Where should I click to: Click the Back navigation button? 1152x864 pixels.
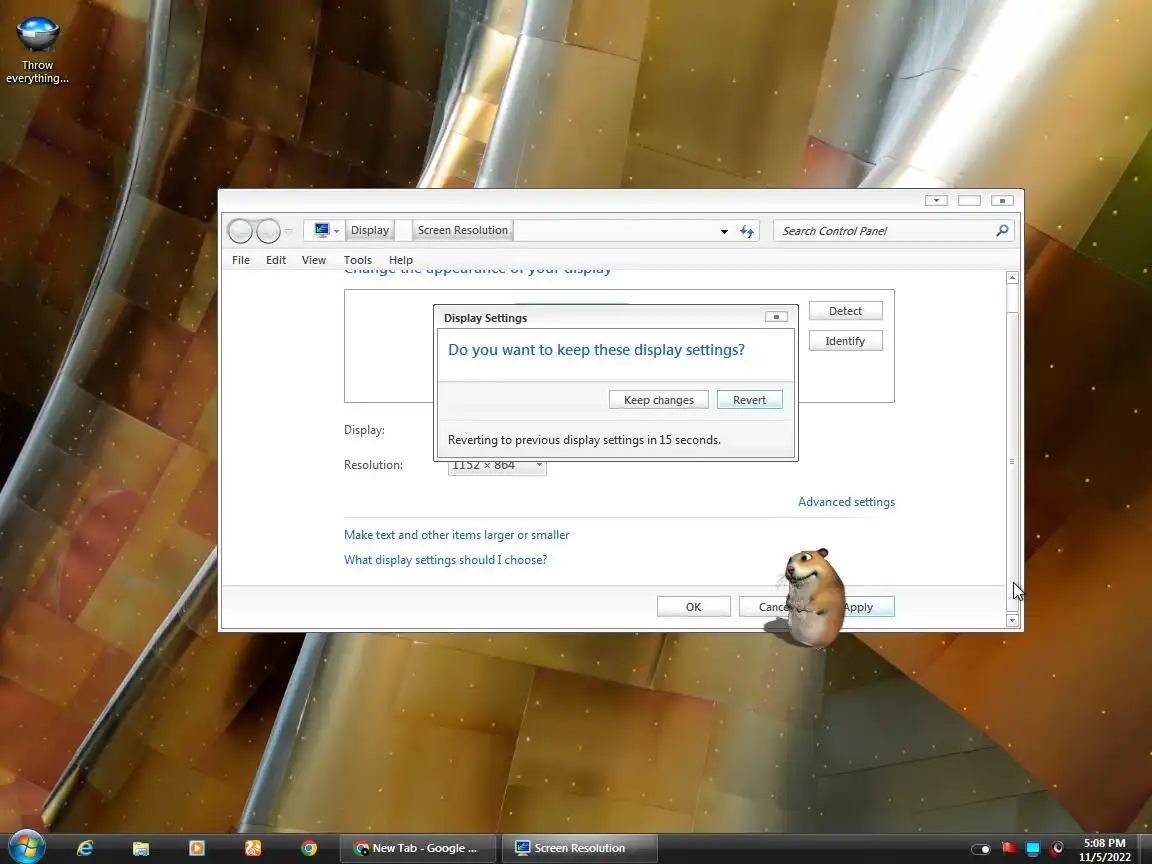click(240, 231)
